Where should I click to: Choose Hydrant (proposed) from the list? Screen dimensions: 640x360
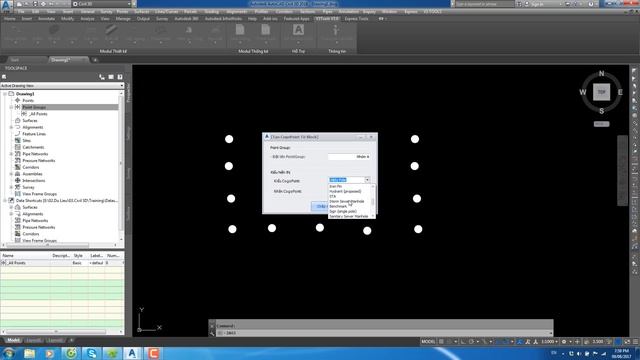click(x=345, y=191)
